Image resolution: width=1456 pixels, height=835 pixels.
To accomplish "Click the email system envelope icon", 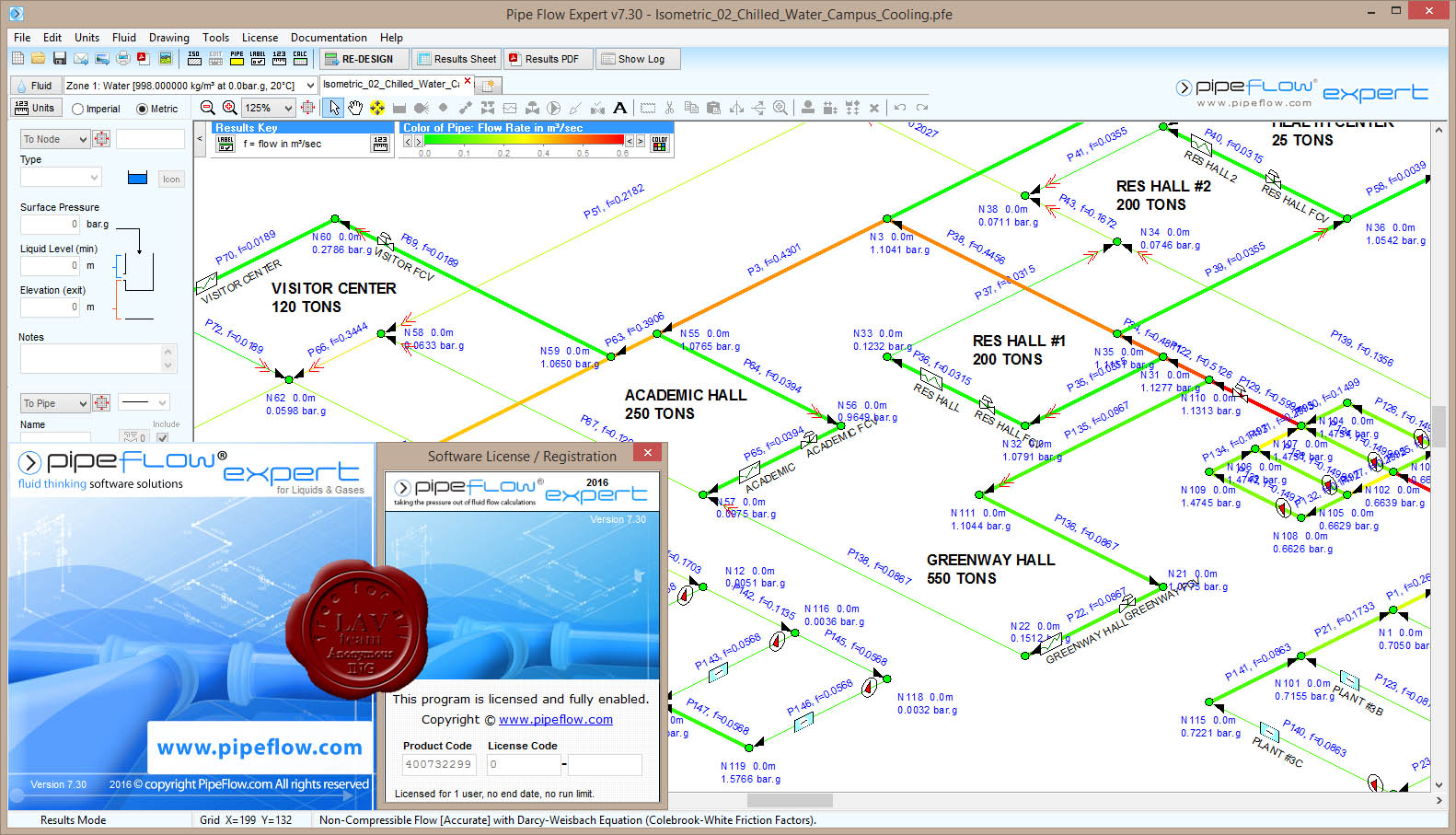I will pyautogui.click(x=81, y=59).
